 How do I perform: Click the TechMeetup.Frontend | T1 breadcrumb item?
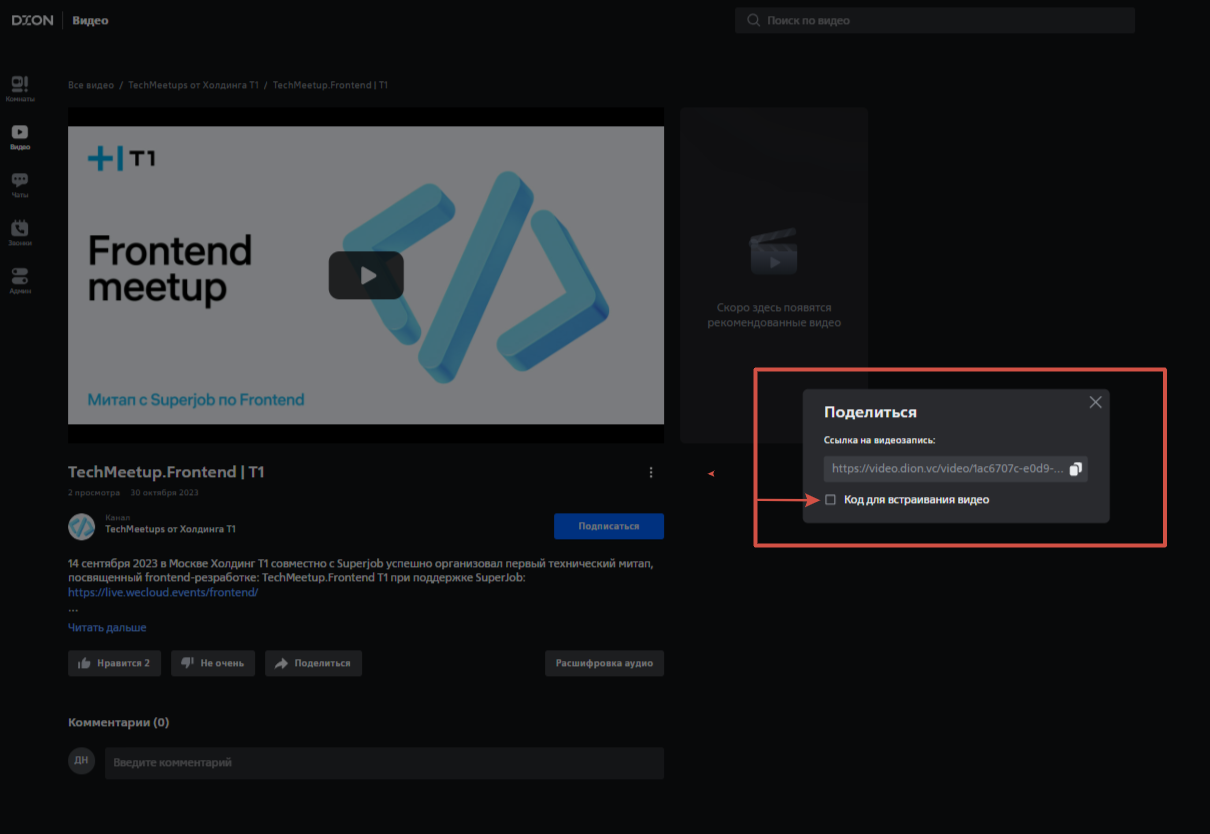tap(330, 86)
